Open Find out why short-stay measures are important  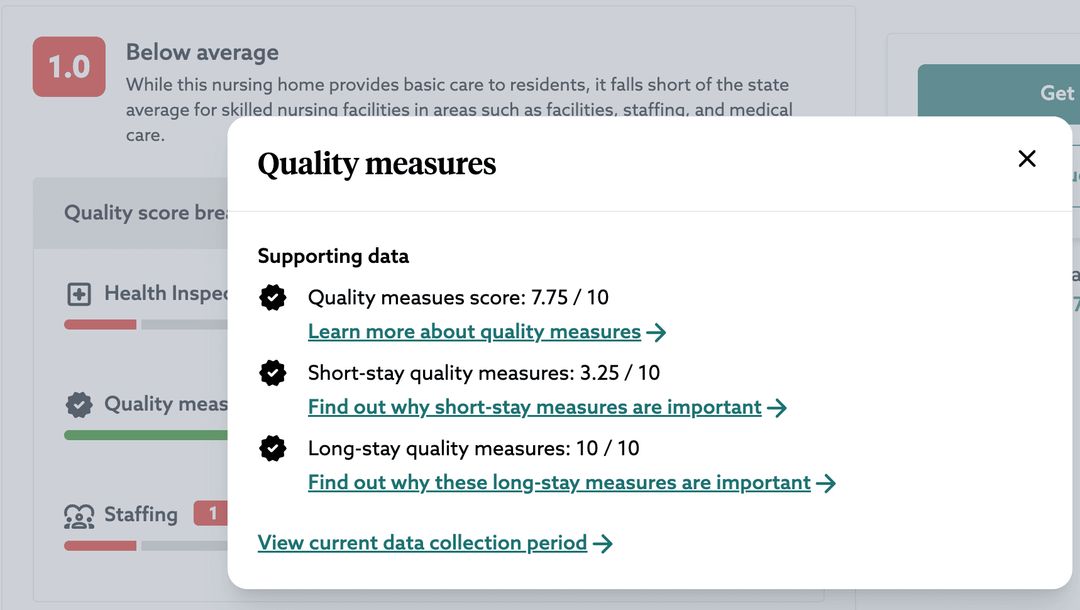coord(533,407)
